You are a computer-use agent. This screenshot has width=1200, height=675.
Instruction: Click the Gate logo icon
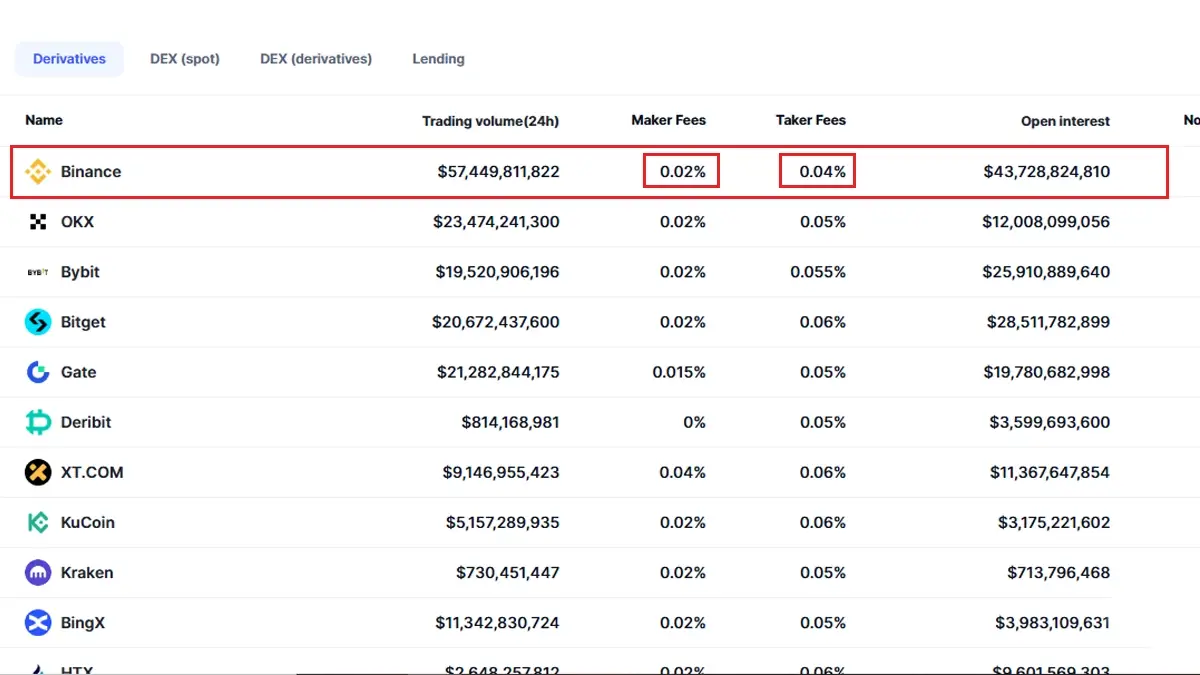click(x=38, y=372)
